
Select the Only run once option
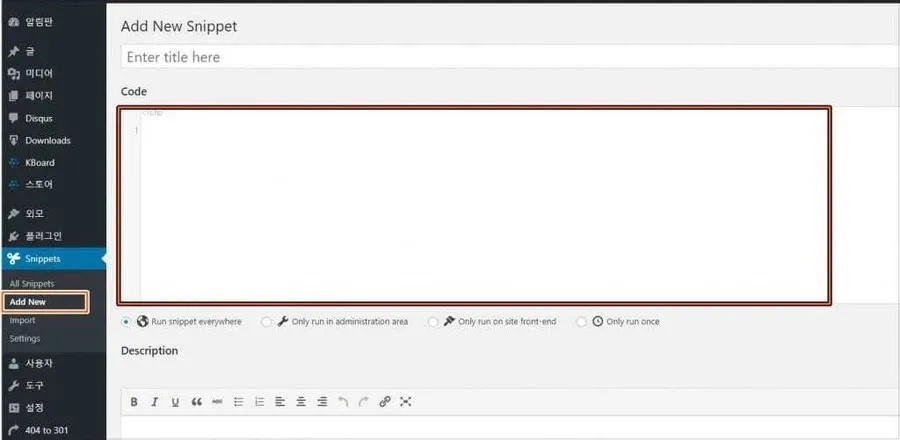pos(582,322)
